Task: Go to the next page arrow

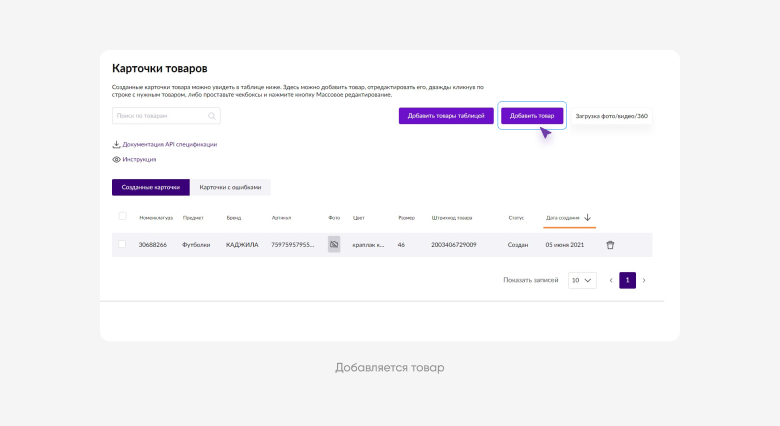Action: [x=644, y=280]
